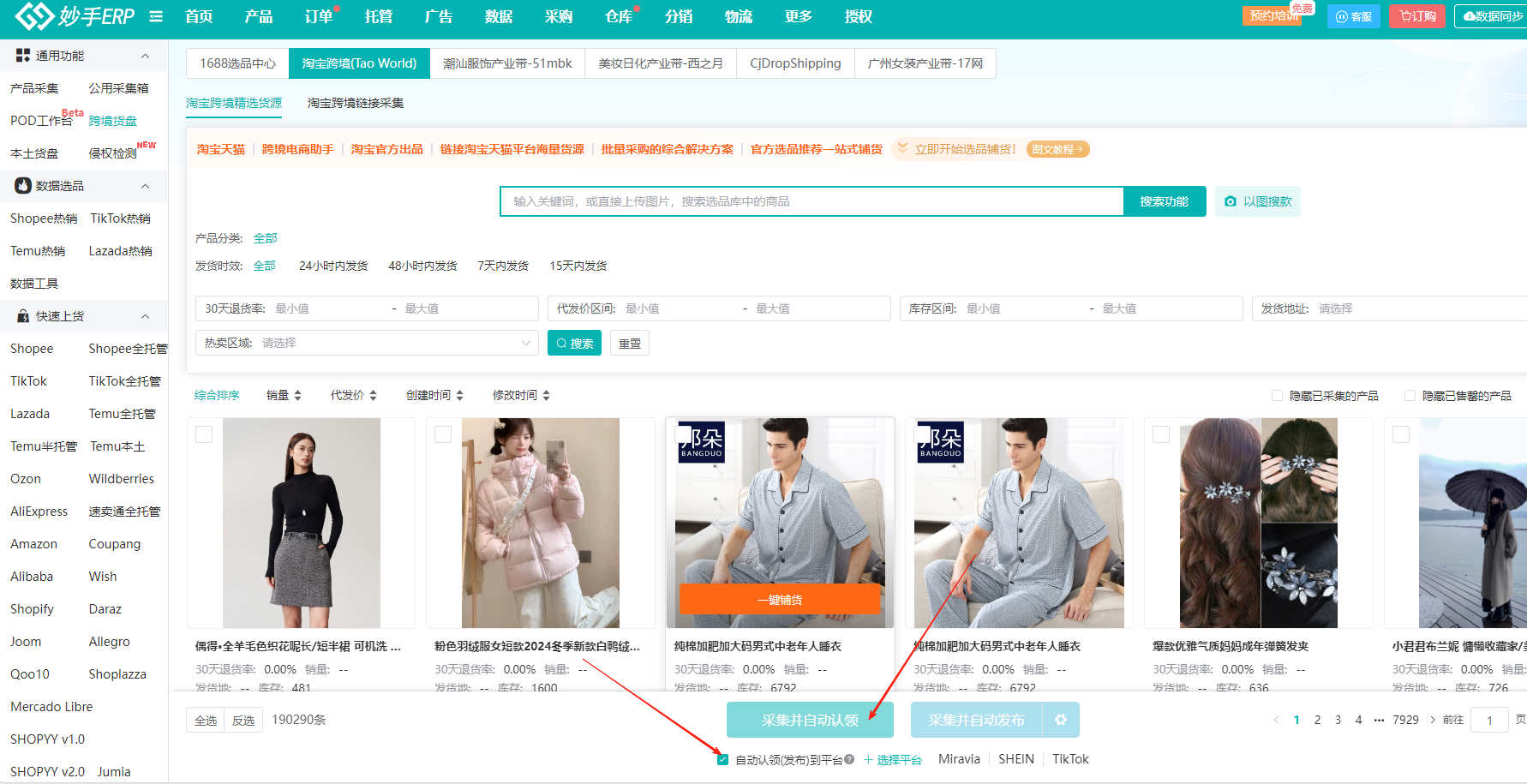This screenshot has height=784, width=1527.
Task: Open the 发货地址 select box
Action: point(1388,308)
